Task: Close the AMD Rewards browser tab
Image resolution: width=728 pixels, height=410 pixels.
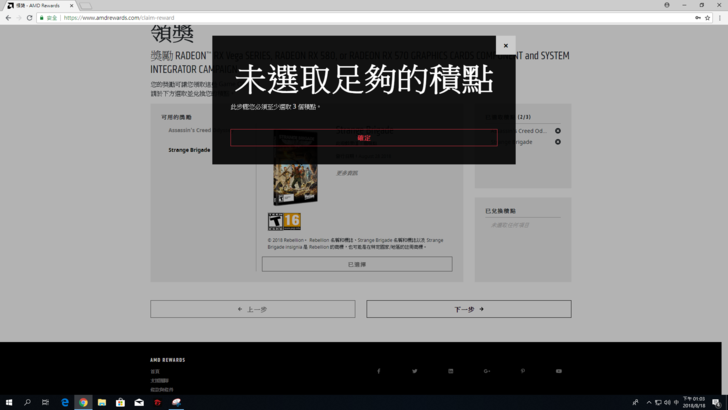Action: pyautogui.click(x=72, y=6)
